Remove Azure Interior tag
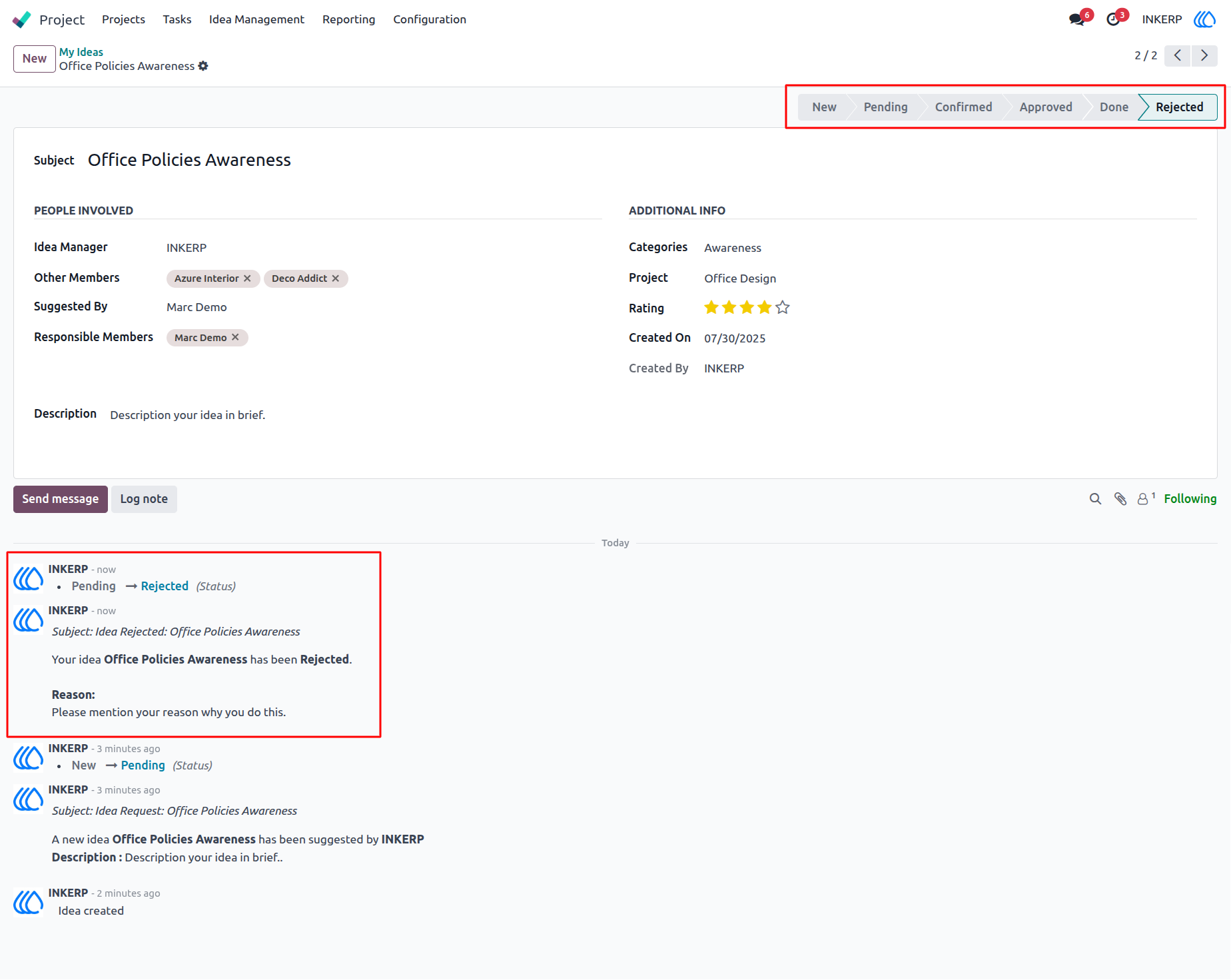 point(247,278)
